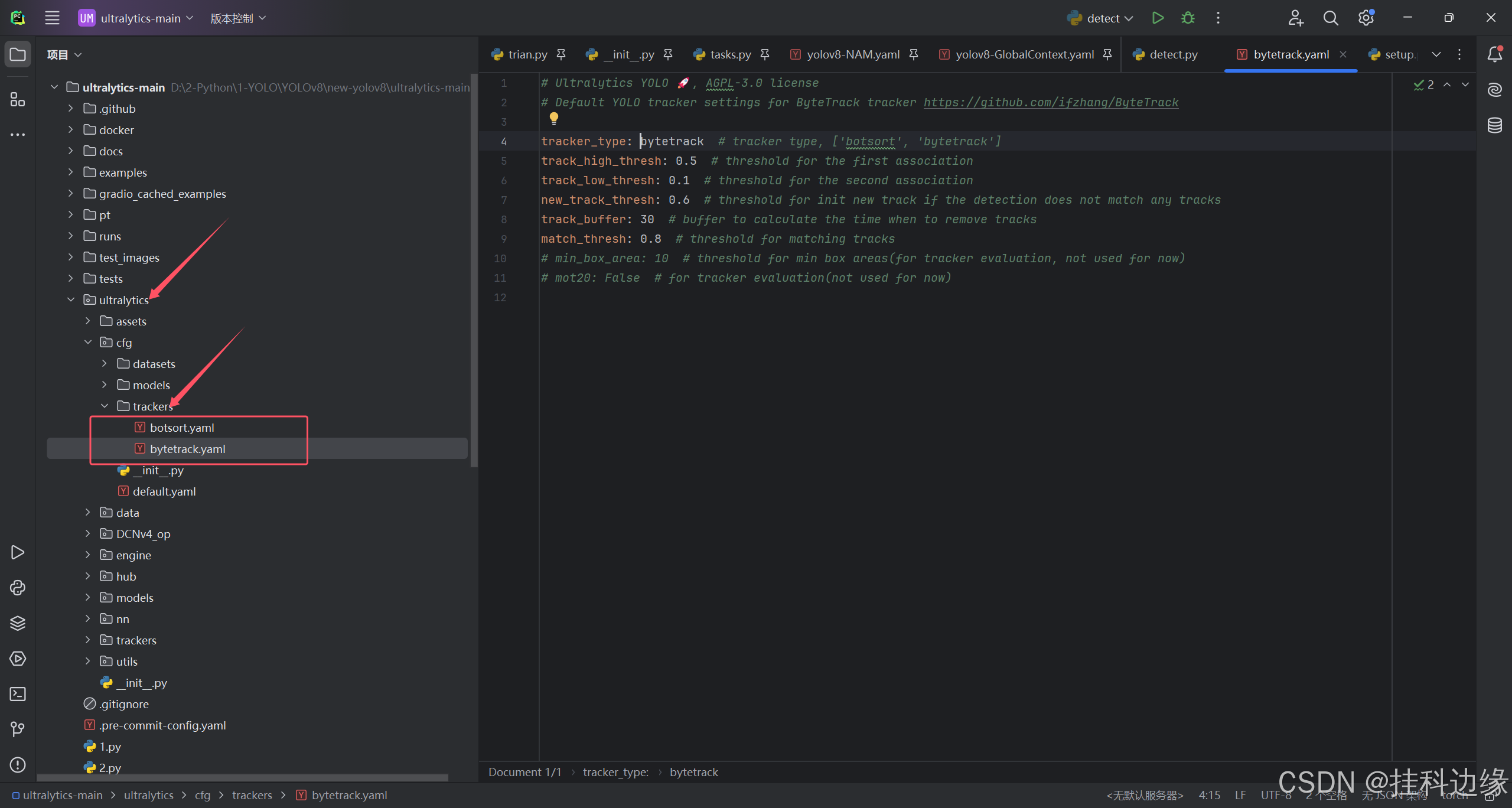Image resolution: width=1512 pixels, height=808 pixels.
Task: Open botsort.yaml in the project tree
Action: [x=182, y=428]
